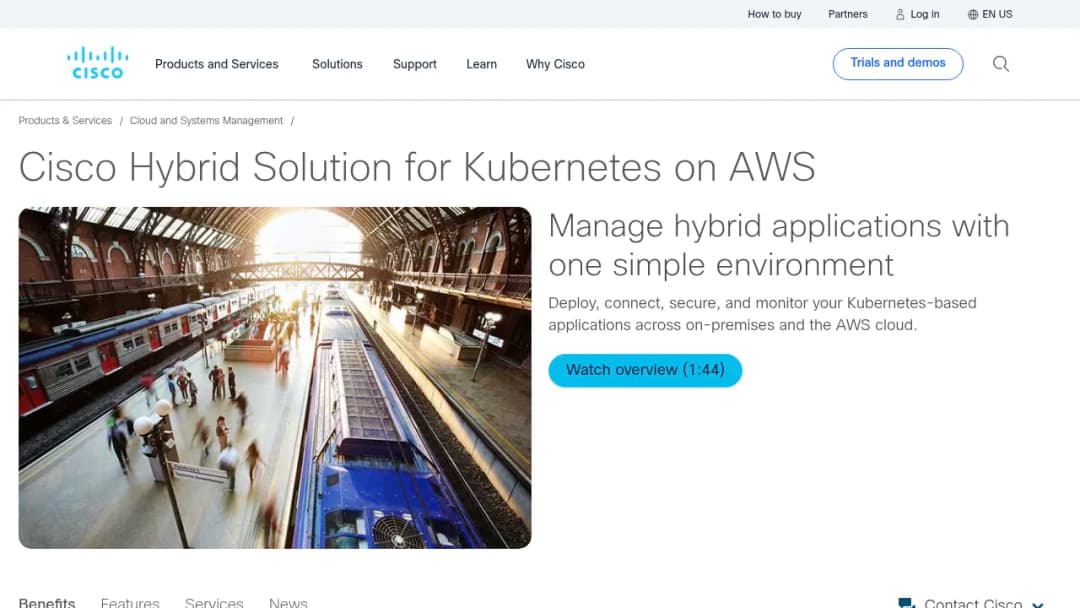Click the 'Deploy, connect, secure' description text
1080x608 pixels.
(x=762, y=314)
